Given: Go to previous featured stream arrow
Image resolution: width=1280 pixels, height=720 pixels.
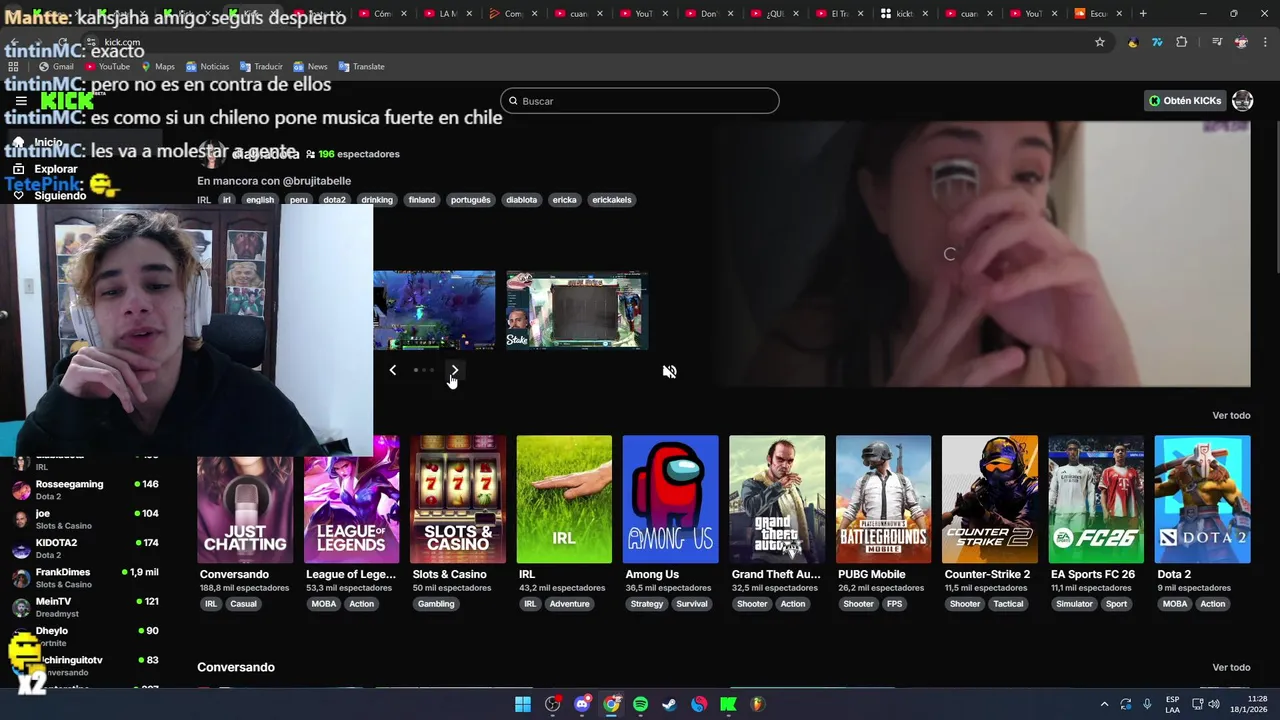Looking at the screenshot, I should pyautogui.click(x=392, y=370).
